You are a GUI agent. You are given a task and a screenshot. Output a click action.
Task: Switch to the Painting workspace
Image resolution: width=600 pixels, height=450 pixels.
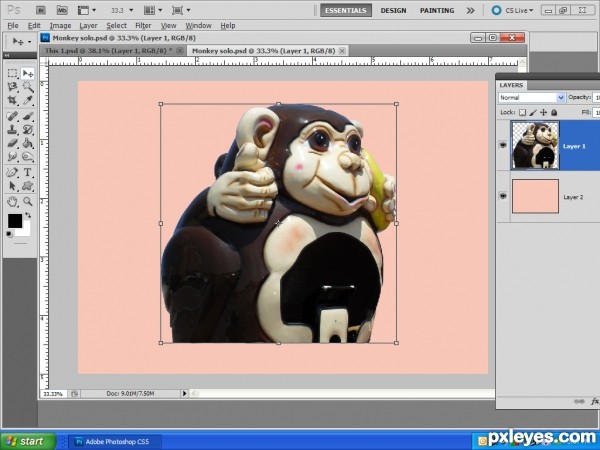pos(437,10)
